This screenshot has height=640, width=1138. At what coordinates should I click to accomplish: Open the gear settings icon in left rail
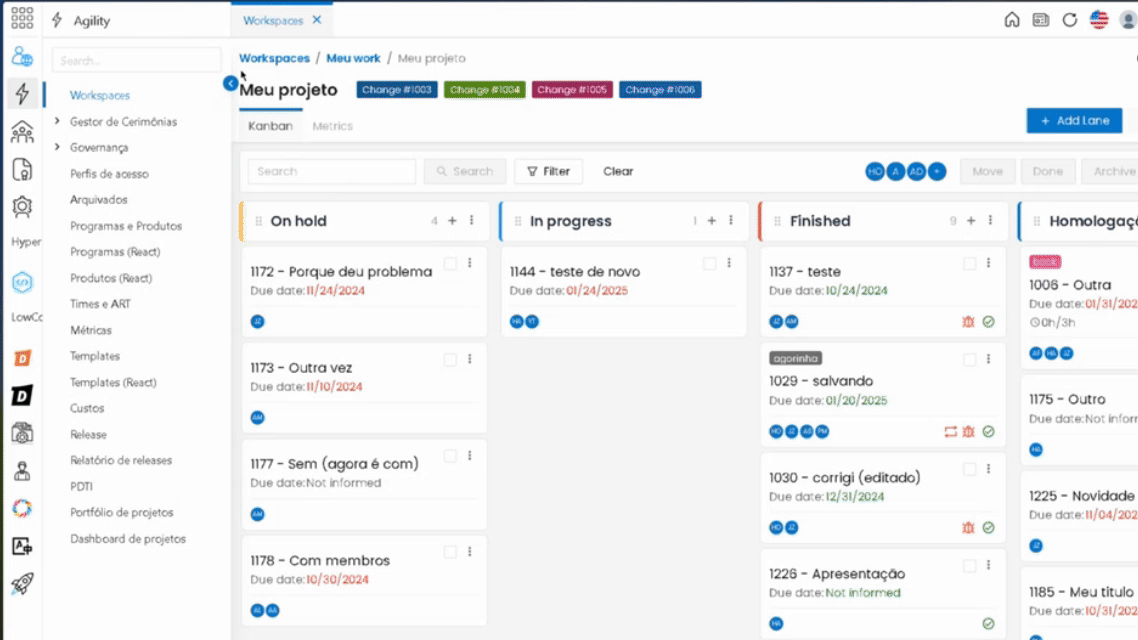click(x=22, y=208)
